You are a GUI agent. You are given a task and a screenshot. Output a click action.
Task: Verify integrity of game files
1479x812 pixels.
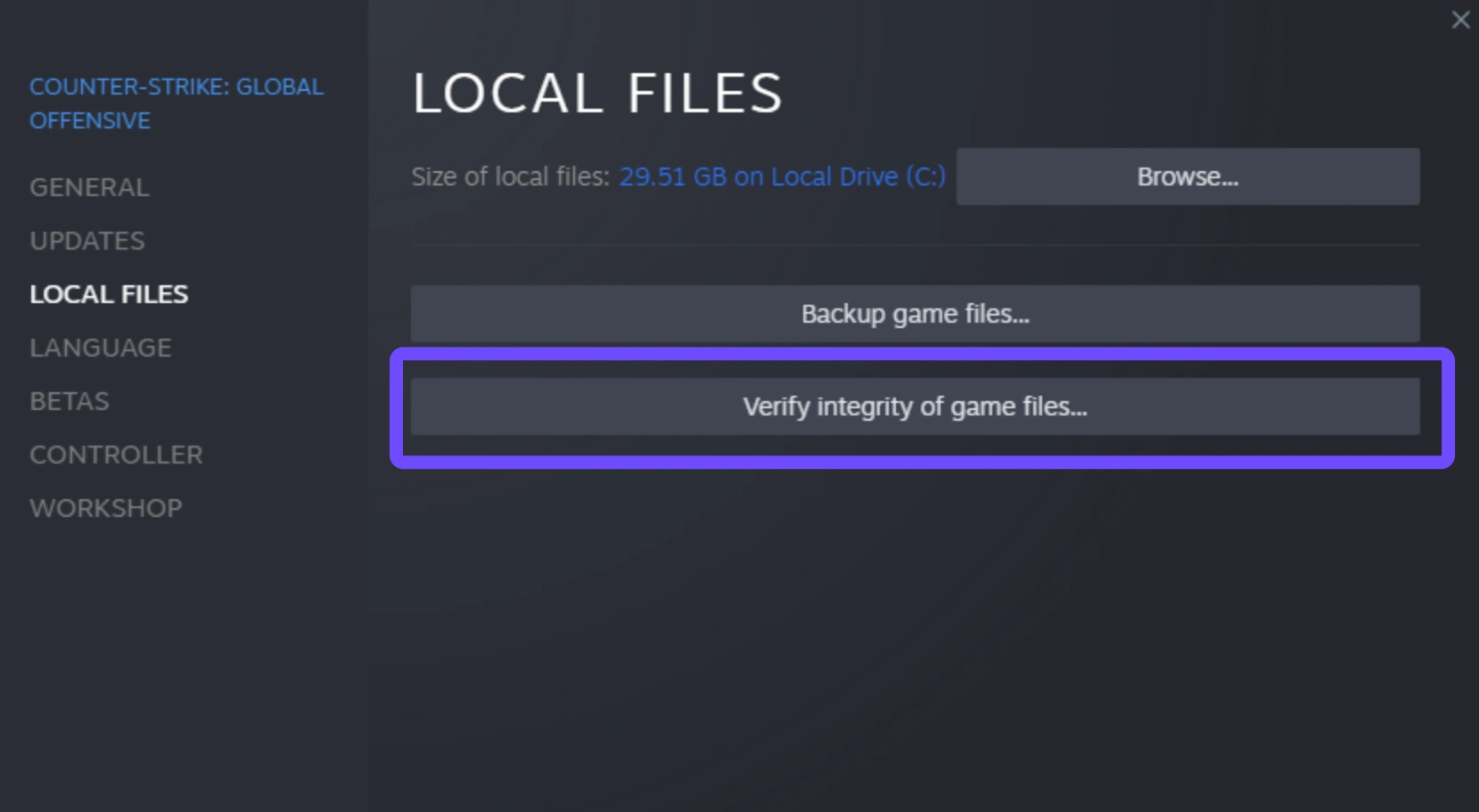pyautogui.click(x=915, y=406)
